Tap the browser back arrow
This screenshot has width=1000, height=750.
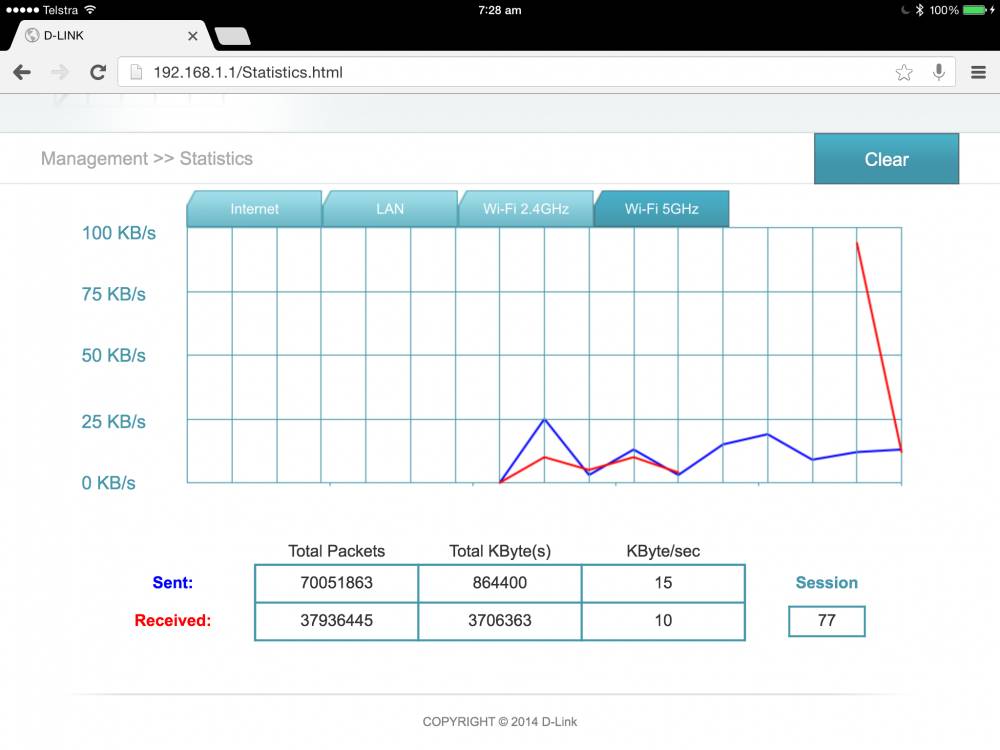[x=22, y=72]
